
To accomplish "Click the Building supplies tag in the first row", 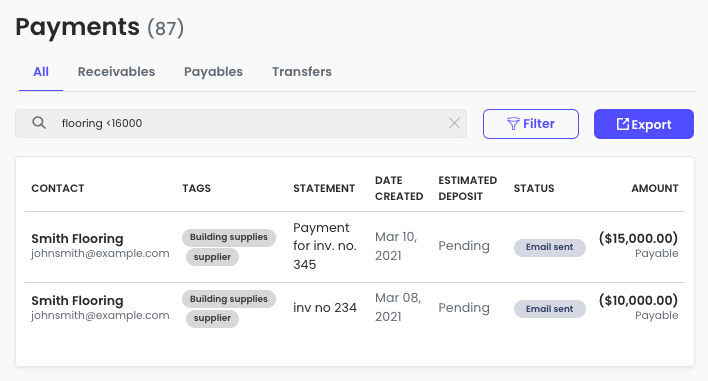I will pyautogui.click(x=228, y=237).
